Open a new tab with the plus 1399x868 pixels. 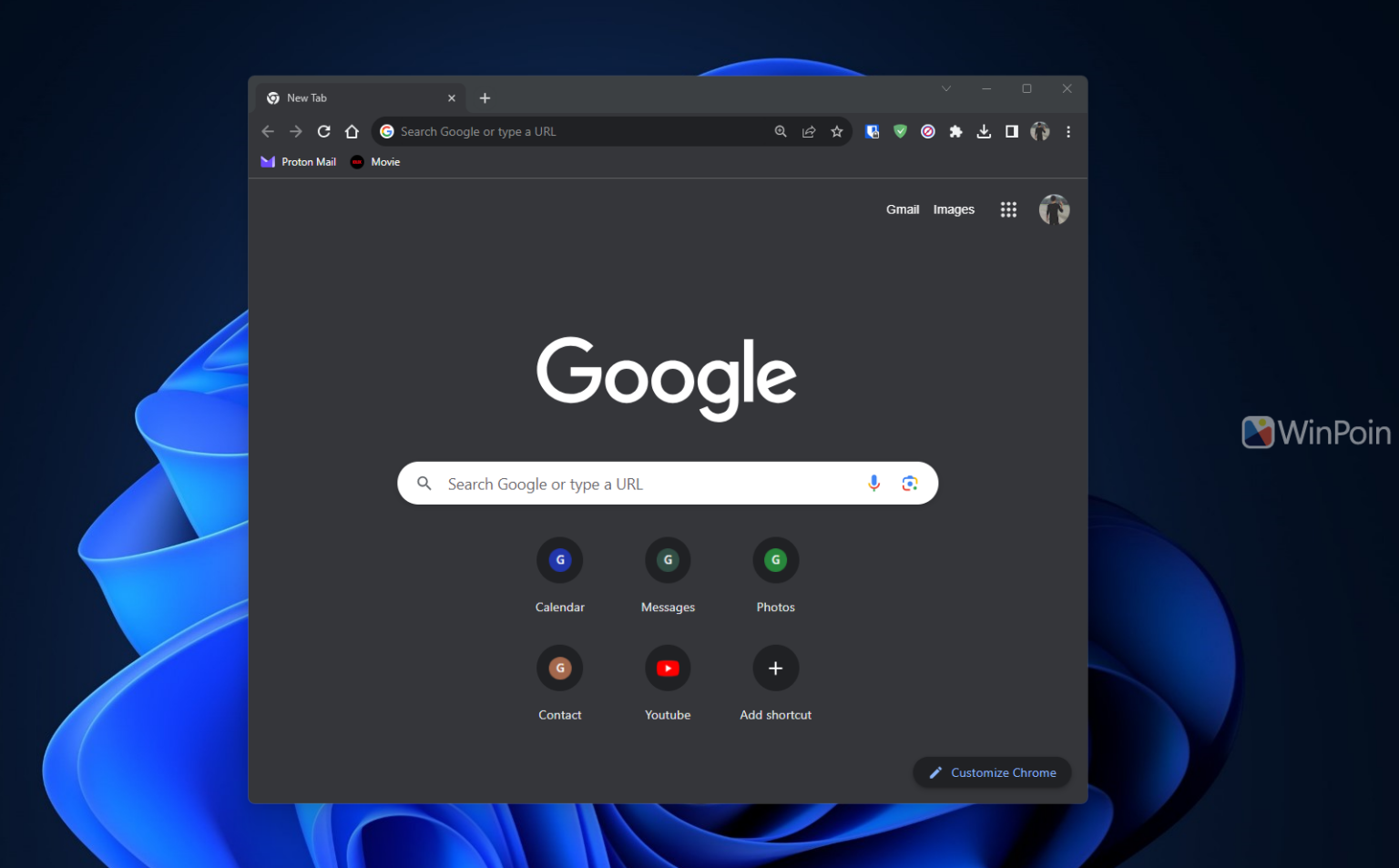coord(485,97)
